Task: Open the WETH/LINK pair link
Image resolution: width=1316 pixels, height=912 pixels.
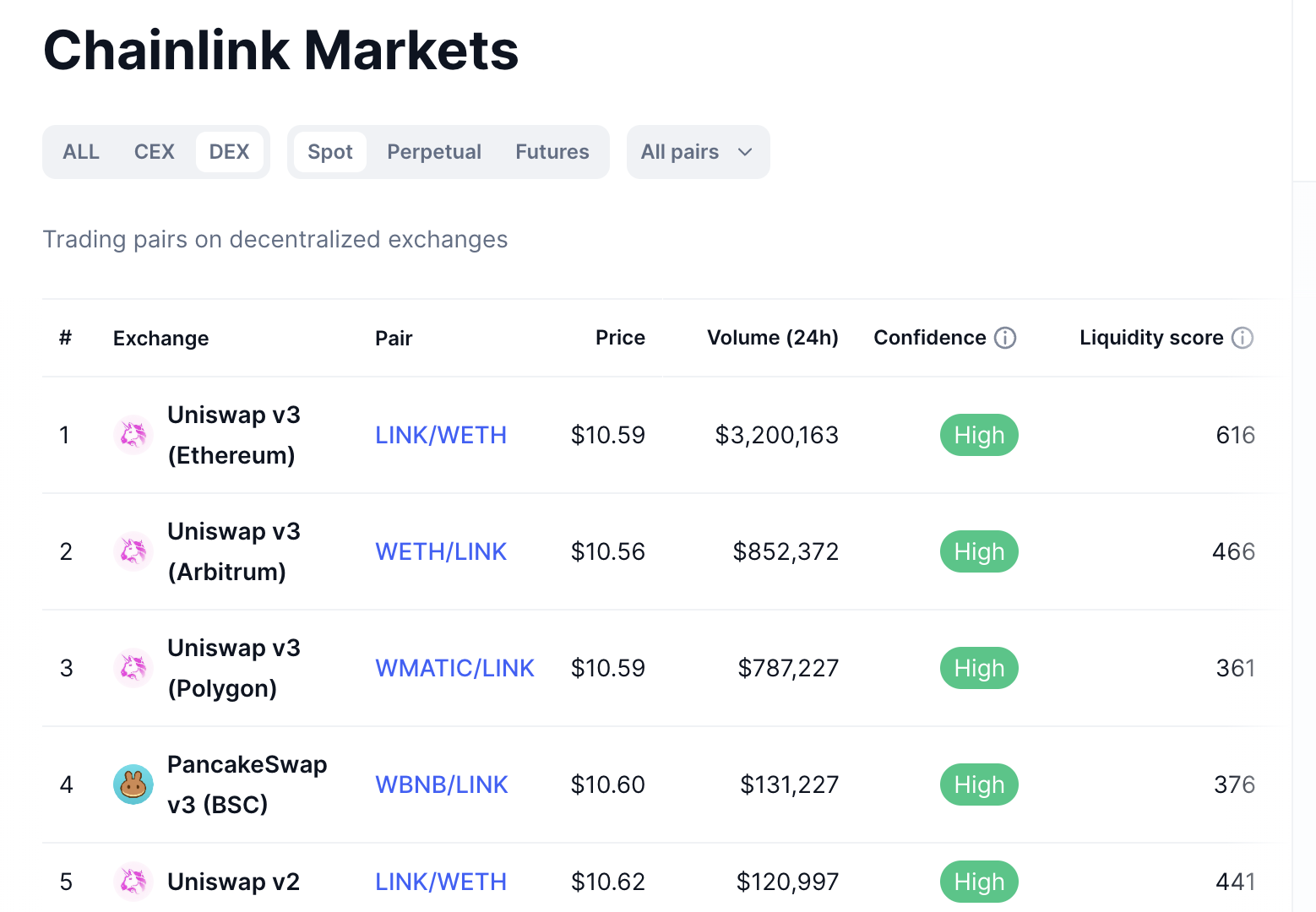Action: (441, 551)
